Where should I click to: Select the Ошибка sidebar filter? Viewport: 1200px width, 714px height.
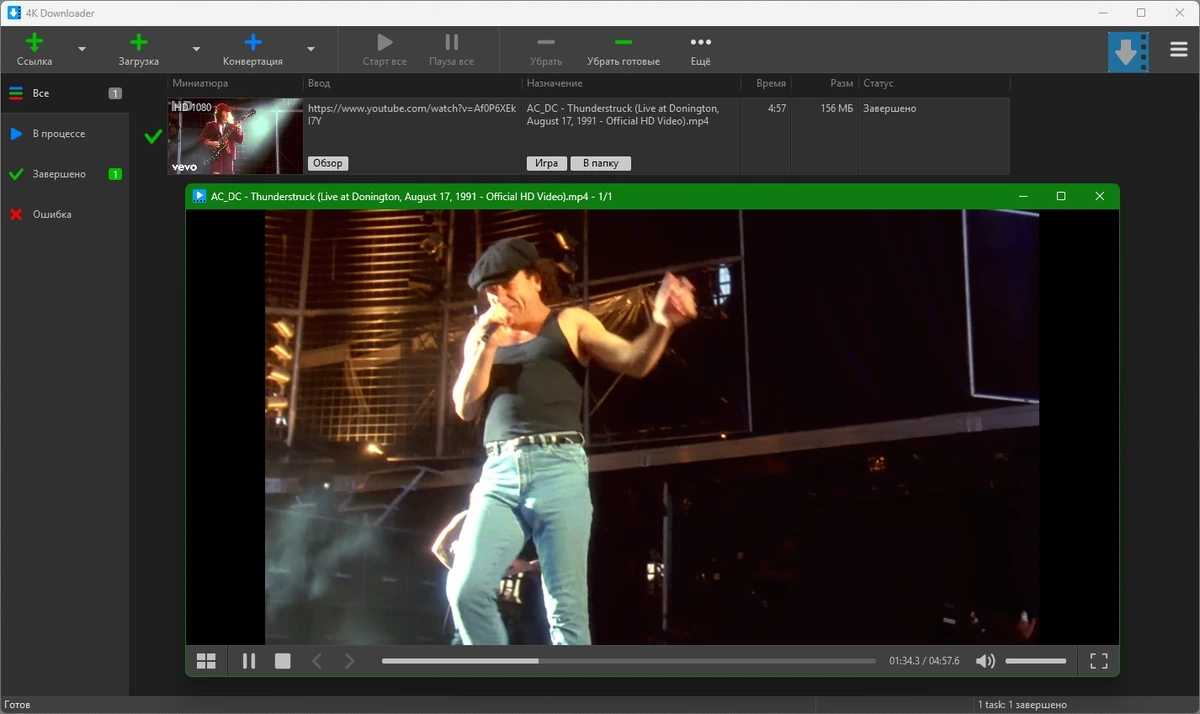point(65,214)
